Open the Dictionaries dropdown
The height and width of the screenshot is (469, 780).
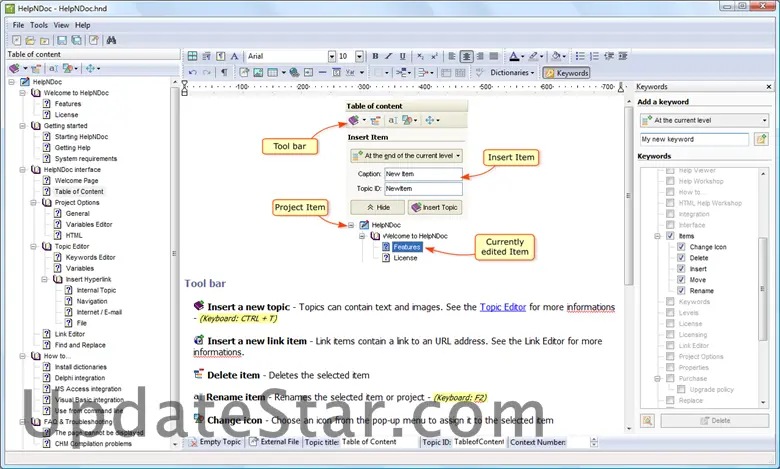pos(512,73)
